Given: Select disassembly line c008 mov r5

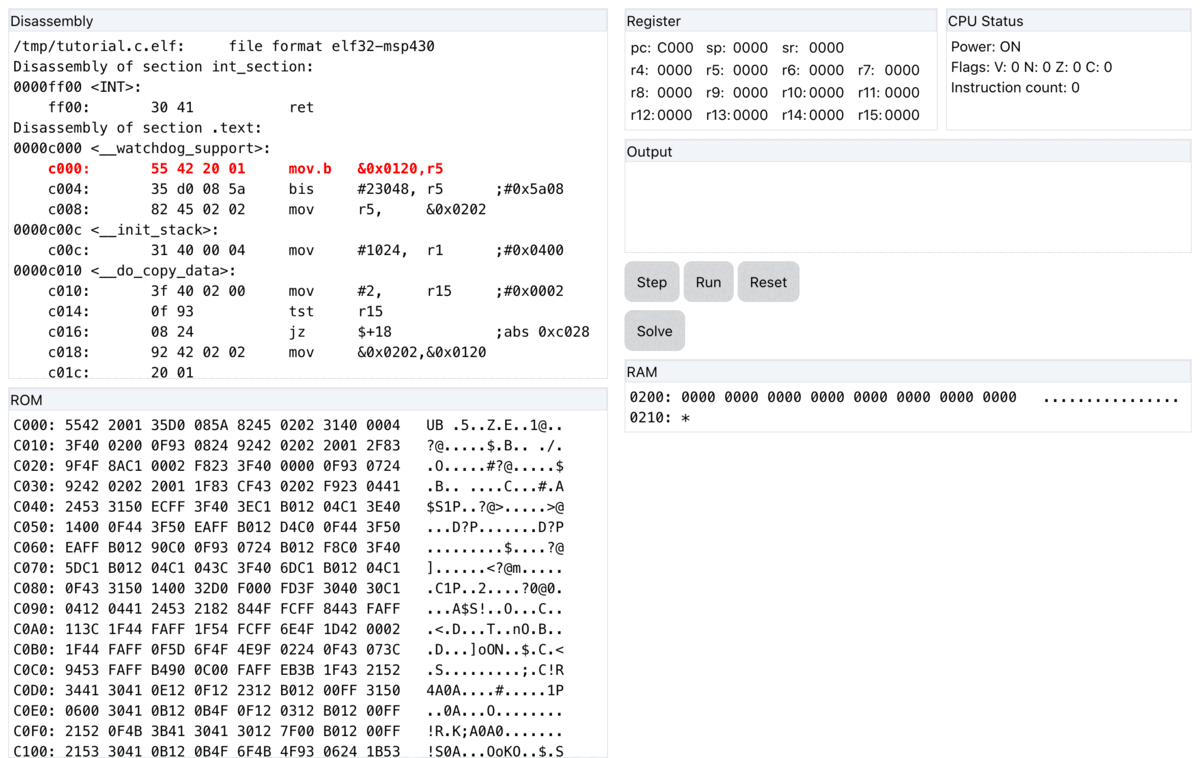Looking at the screenshot, I should tap(266, 209).
